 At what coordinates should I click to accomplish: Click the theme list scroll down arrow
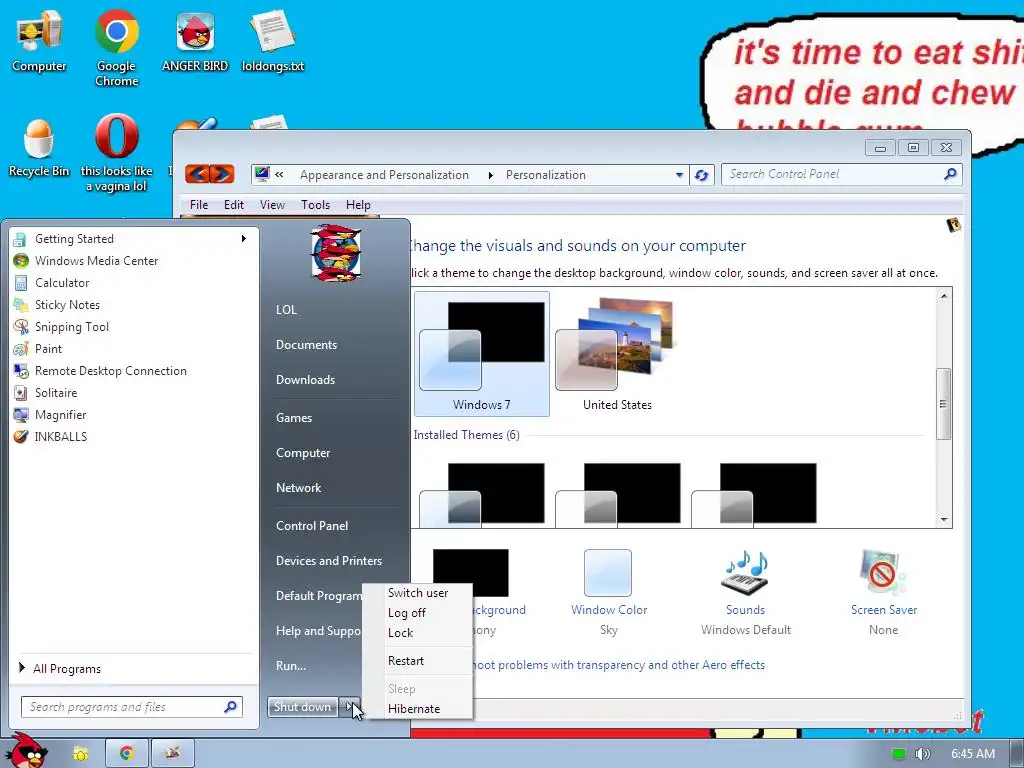click(x=944, y=520)
